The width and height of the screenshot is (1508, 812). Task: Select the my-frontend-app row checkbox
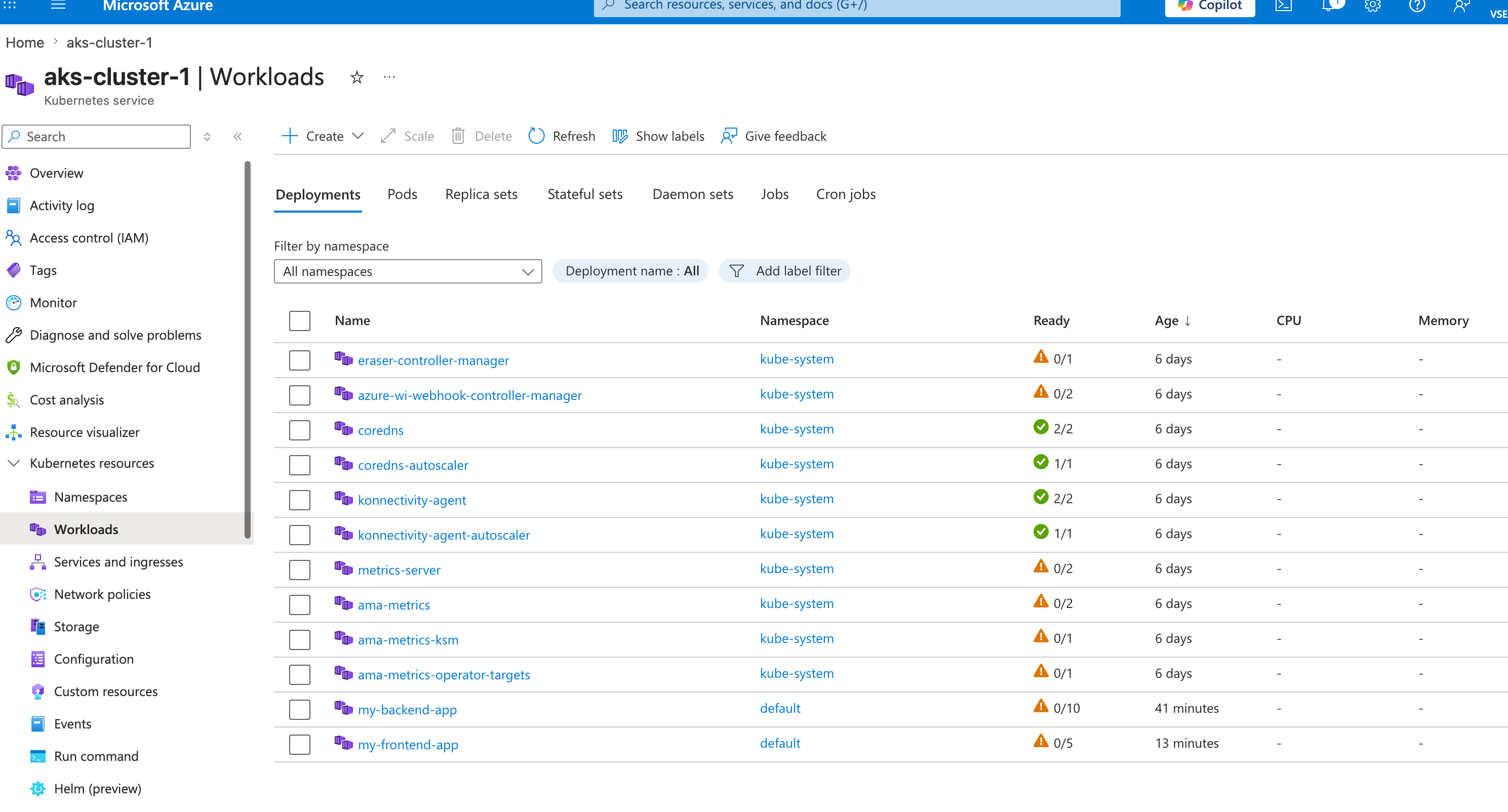coord(300,745)
